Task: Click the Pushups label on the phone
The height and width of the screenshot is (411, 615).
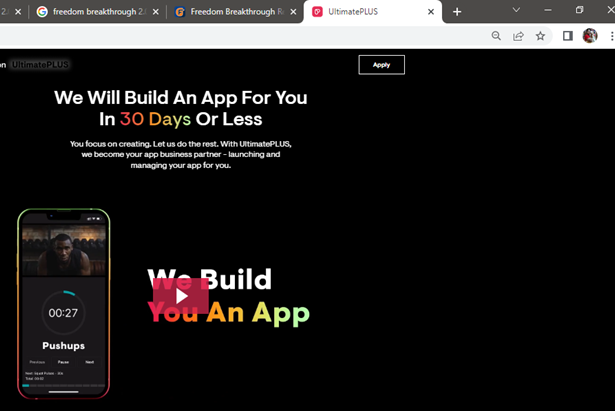Action: 64,346
